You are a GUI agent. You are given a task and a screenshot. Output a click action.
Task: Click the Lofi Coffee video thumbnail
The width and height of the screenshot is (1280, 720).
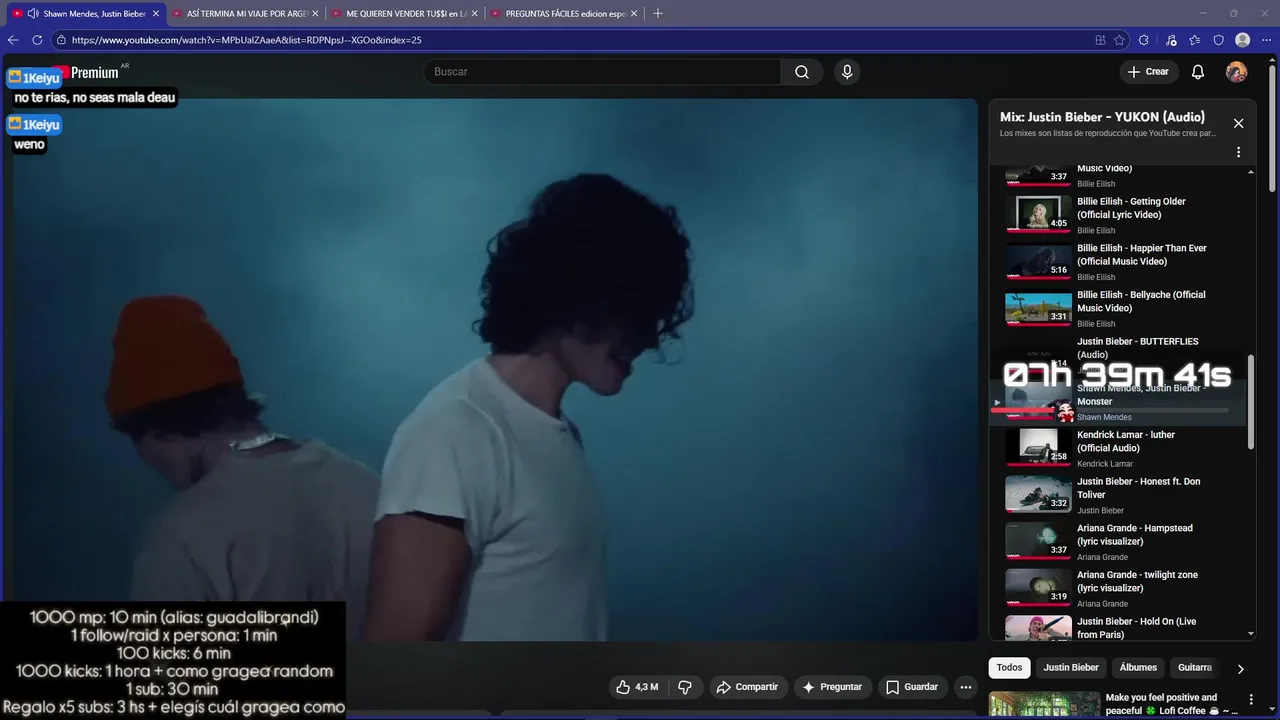1044,705
